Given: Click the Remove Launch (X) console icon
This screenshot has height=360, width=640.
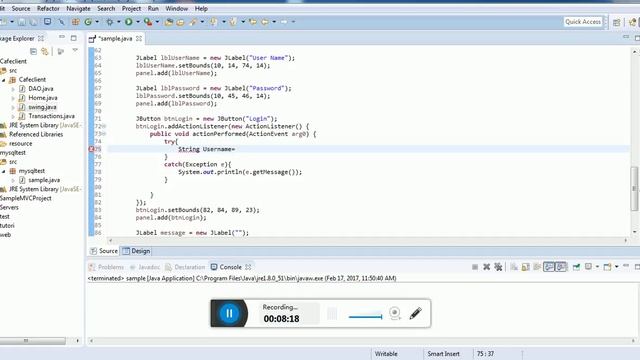Looking at the screenshot, I should coord(487,267).
